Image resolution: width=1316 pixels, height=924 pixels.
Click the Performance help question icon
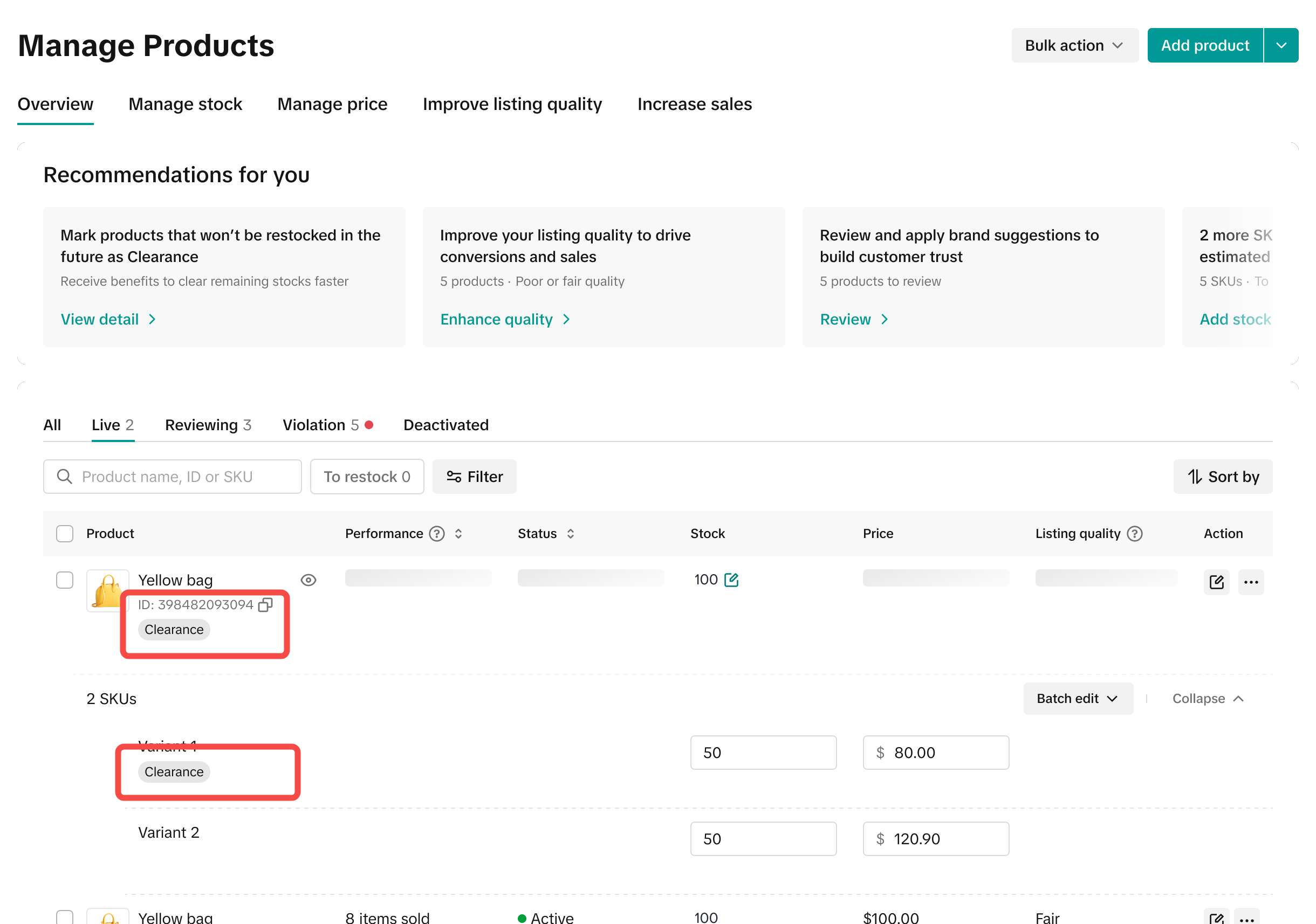(x=437, y=534)
